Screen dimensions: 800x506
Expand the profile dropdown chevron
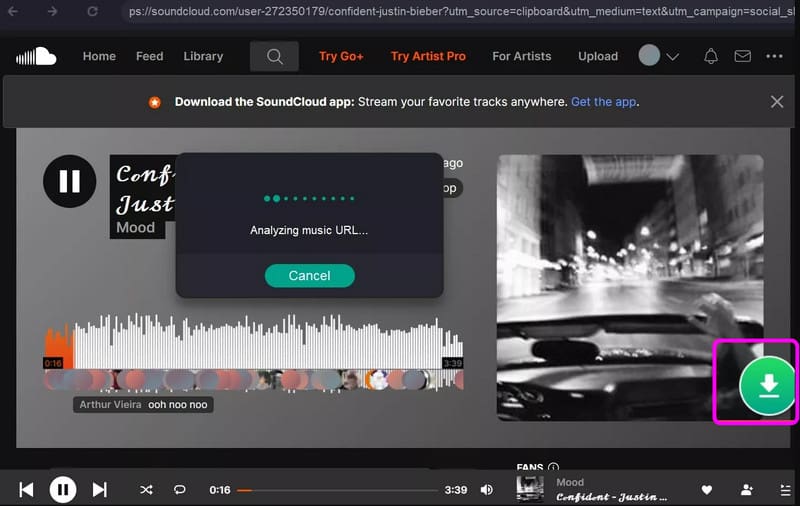tap(672, 57)
